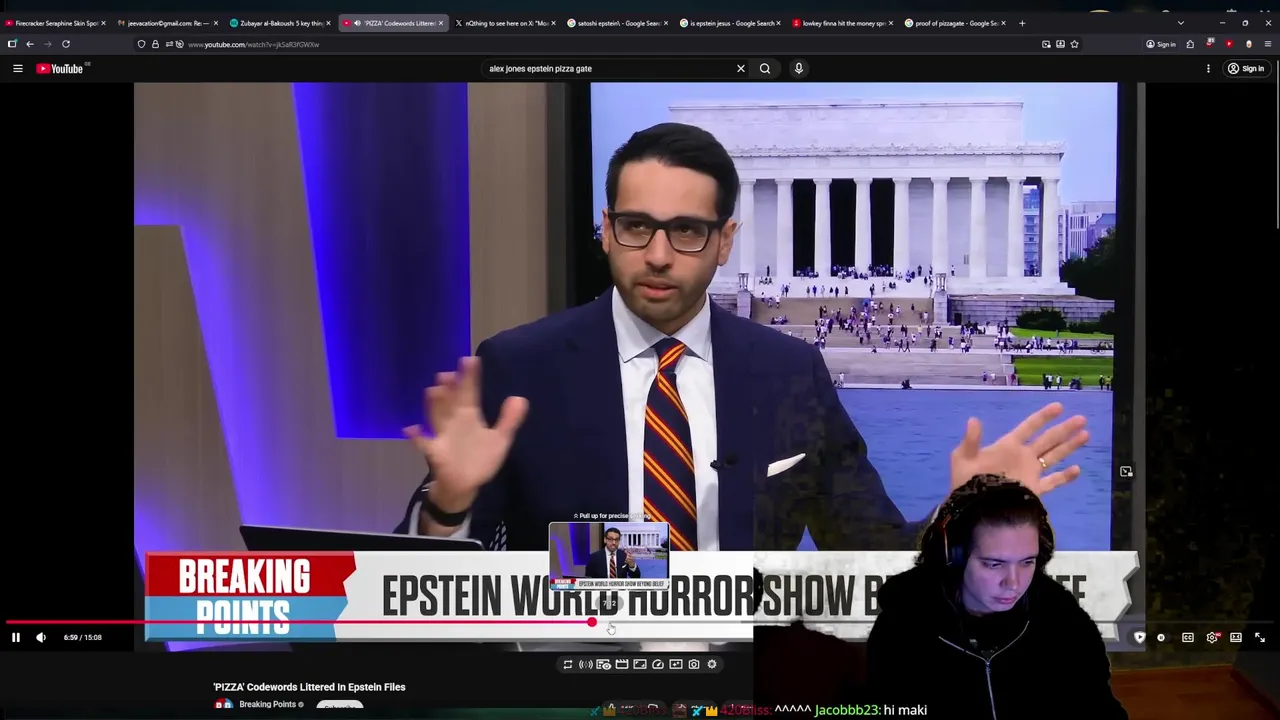The width and height of the screenshot is (1280, 720).
Task: Switch to the 'proof of pizzagate' tab
Action: click(x=954, y=23)
